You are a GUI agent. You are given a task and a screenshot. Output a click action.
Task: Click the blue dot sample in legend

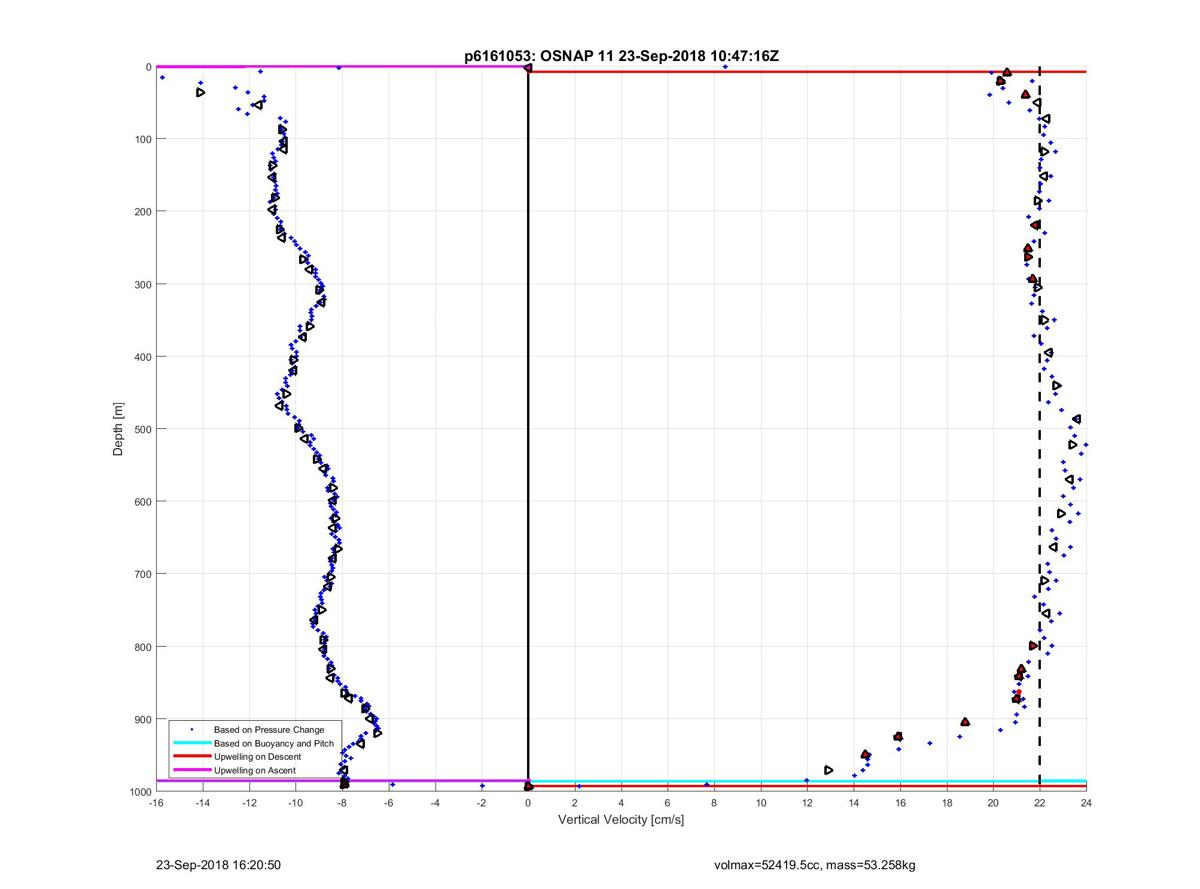point(192,730)
